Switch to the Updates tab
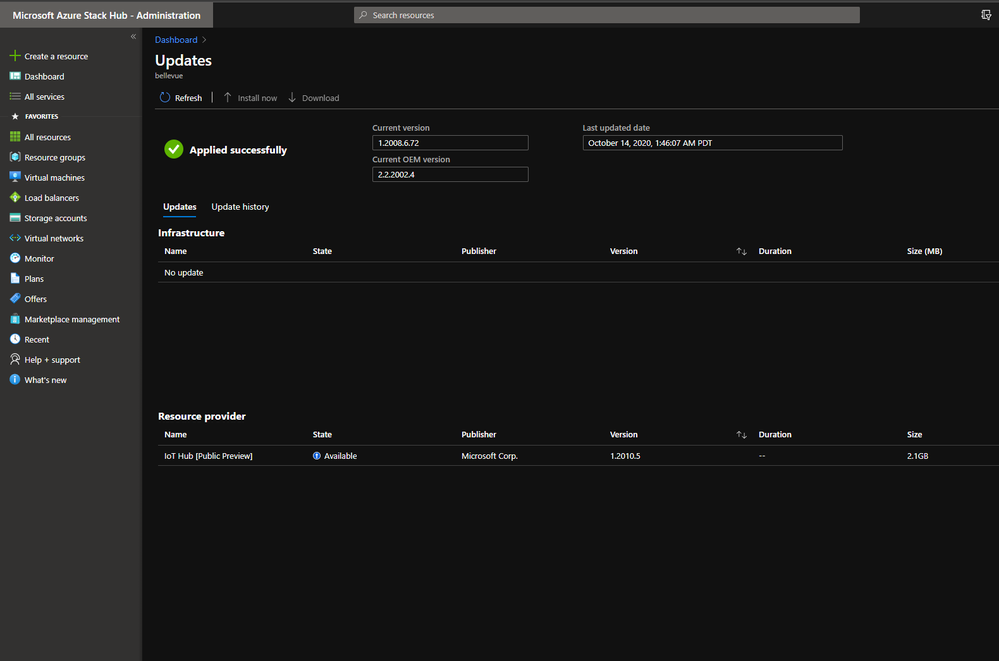 pos(180,207)
